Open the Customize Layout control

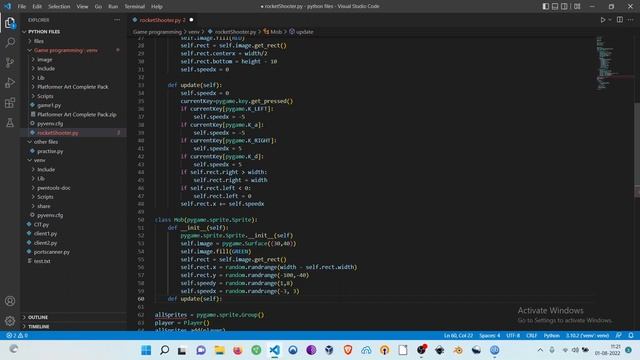577,6
